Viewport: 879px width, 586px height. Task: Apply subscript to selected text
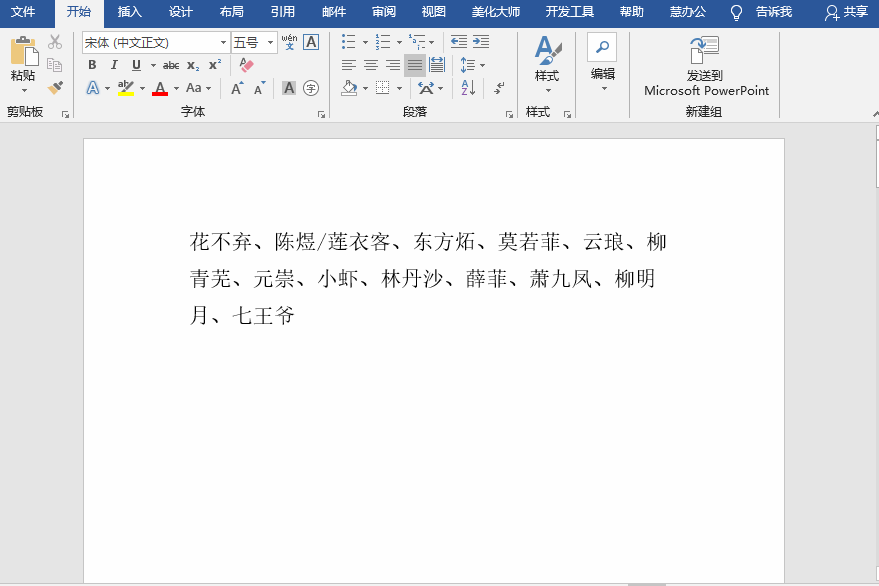[192, 65]
